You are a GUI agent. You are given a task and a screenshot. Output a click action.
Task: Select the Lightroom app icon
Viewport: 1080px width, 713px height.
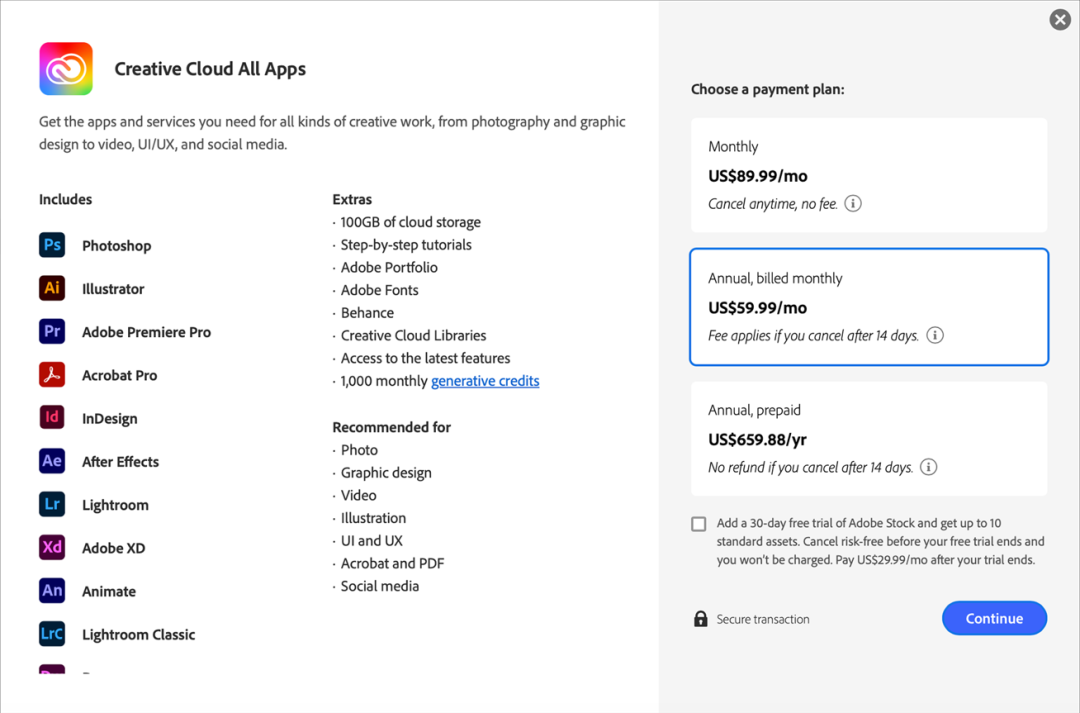coord(51,504)
